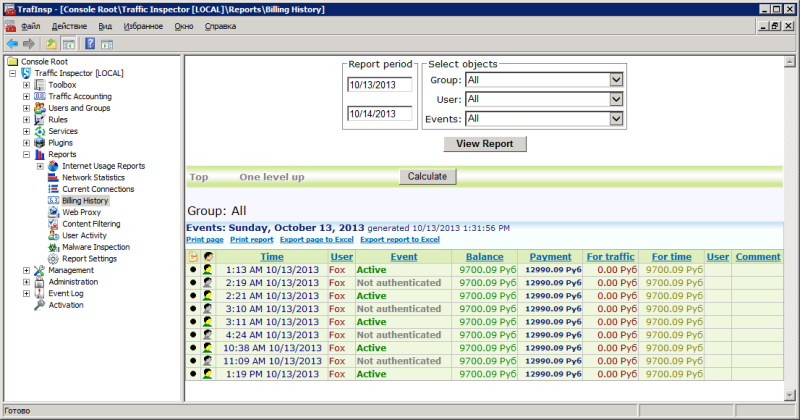Click the View Report button
The image size is (800, 420).
485,144
